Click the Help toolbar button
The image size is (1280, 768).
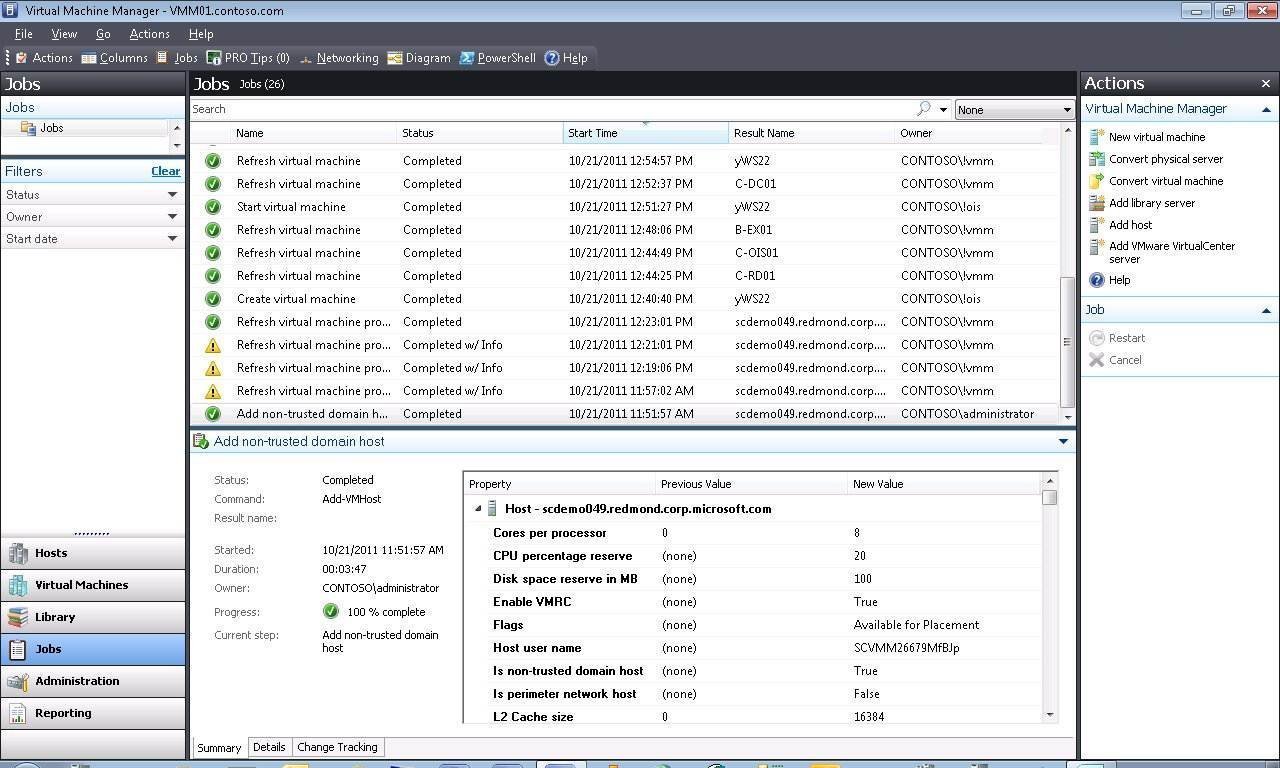point(566,58)
